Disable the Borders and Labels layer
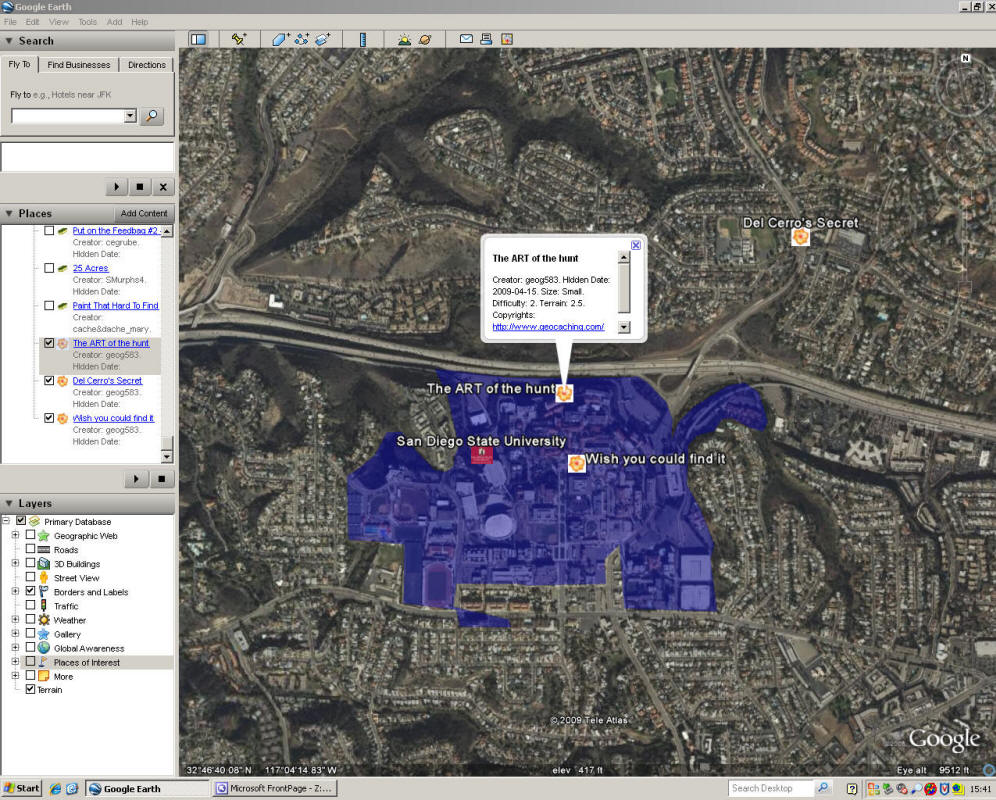996x800 pixels. pyautogui.click(x=30, y=591)
